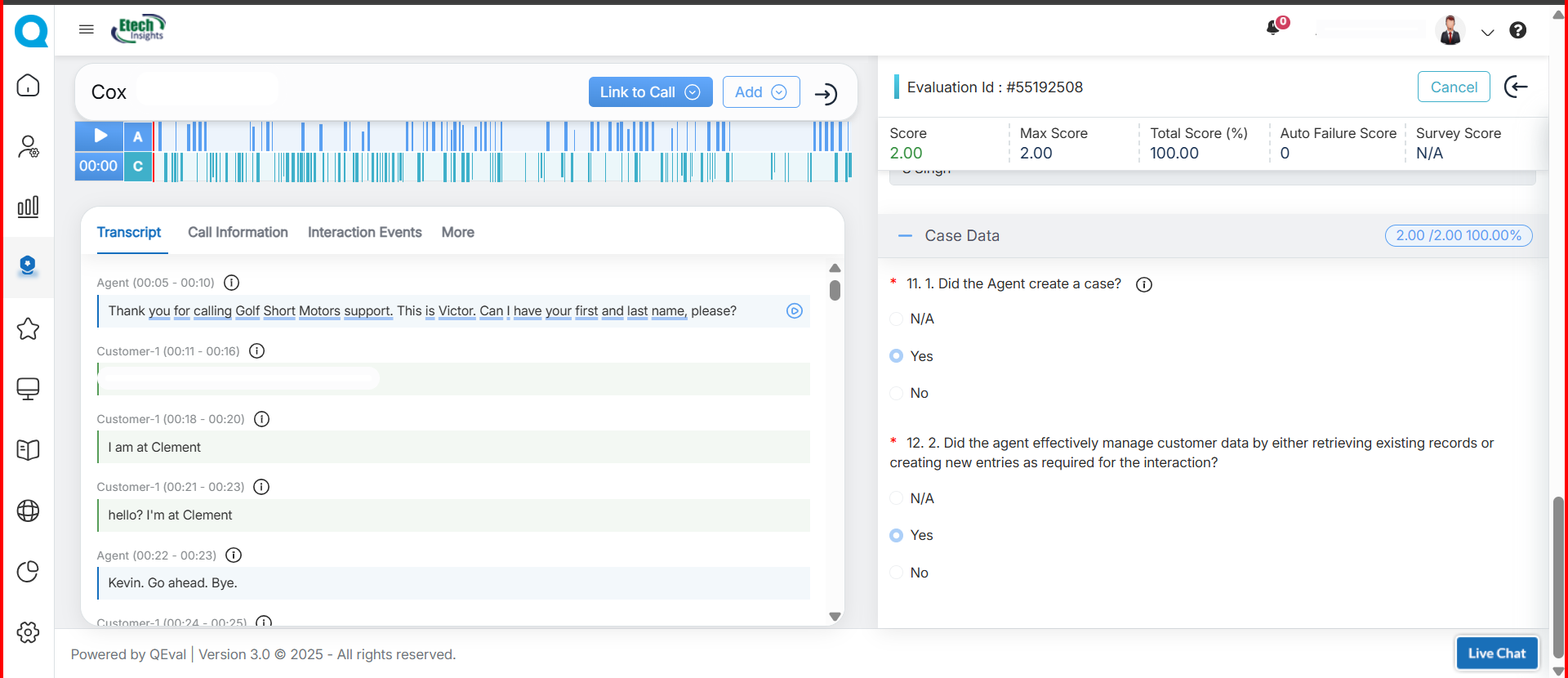Open the Add dropdown button
The height and width of the screenshot is (678, 1568).
(760, 92)
